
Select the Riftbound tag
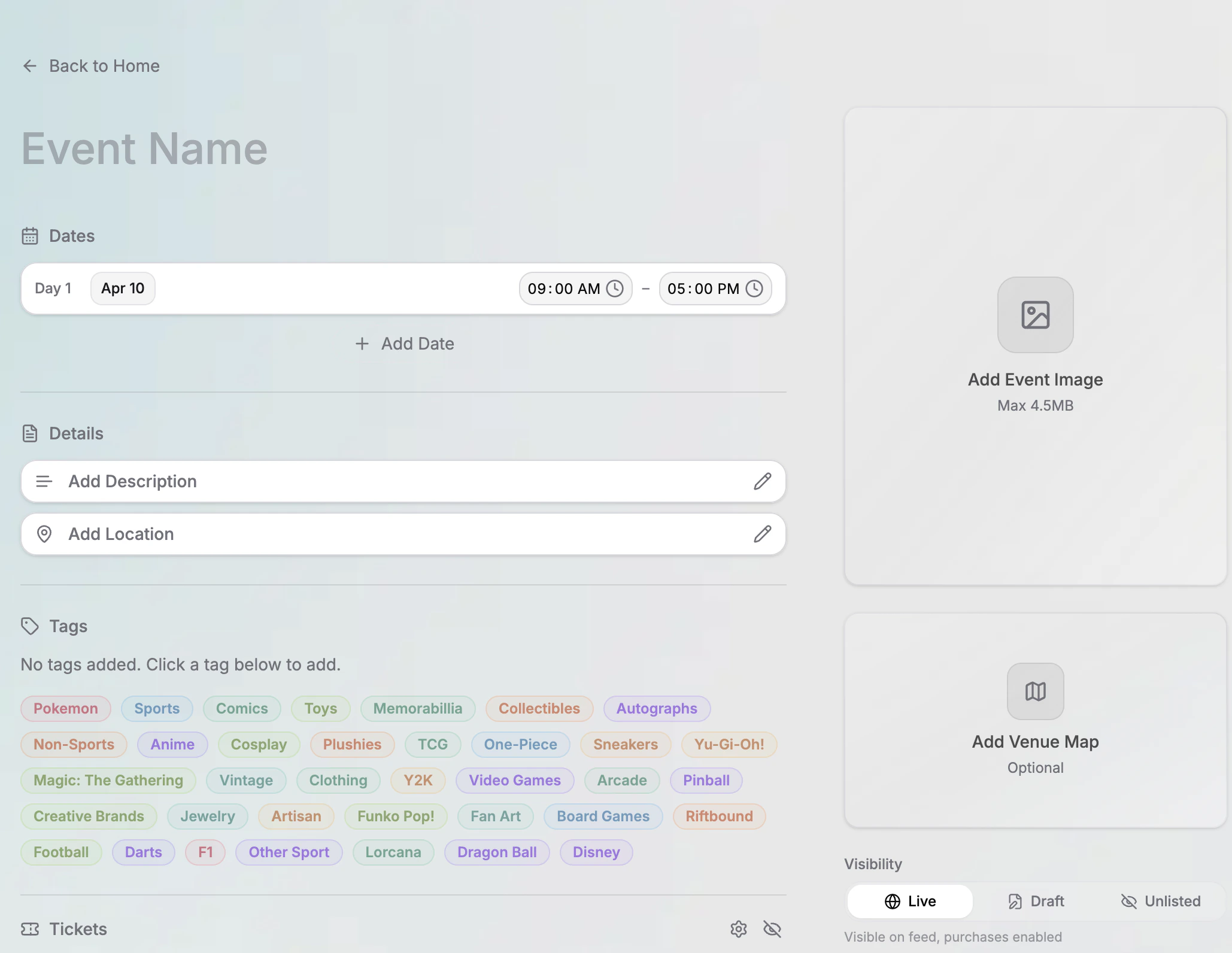(x=720, y=817)
